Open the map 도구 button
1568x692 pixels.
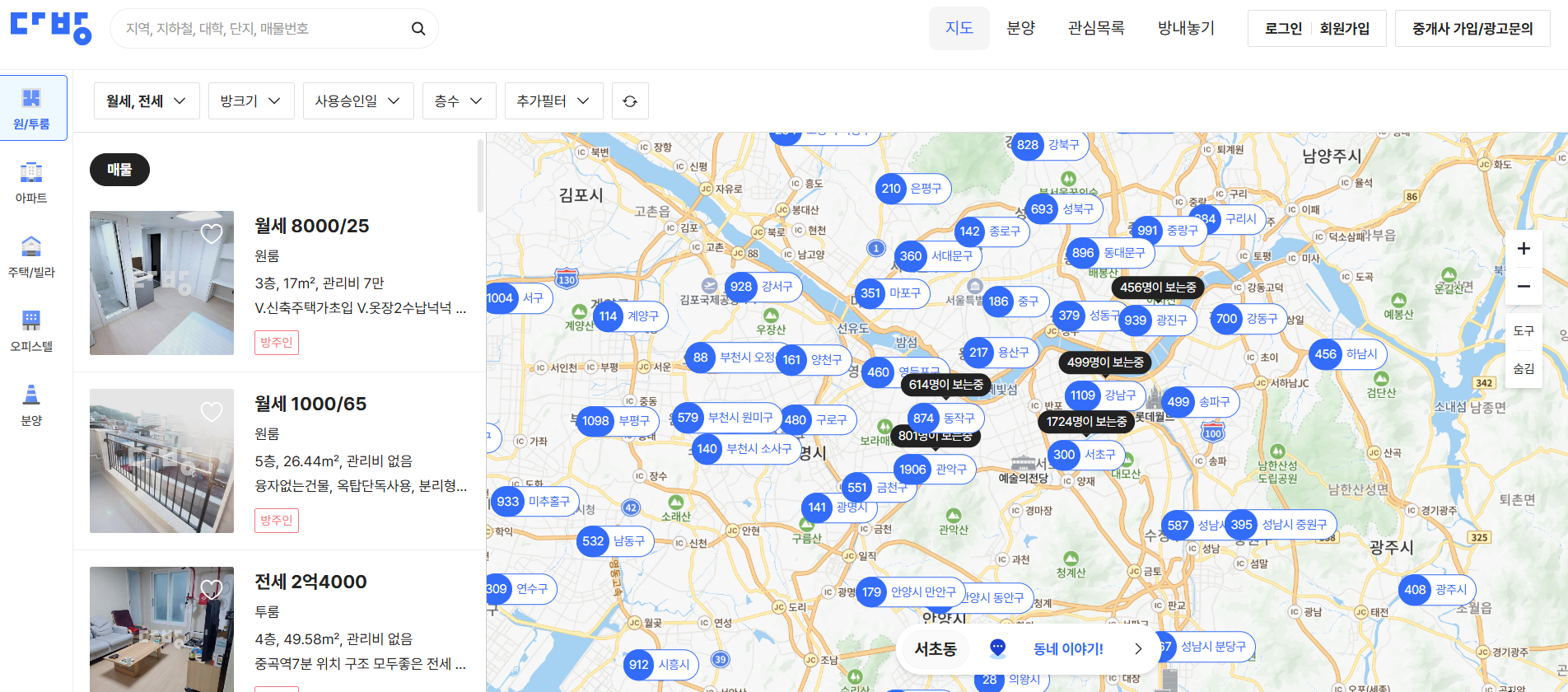coord(1524,331)
